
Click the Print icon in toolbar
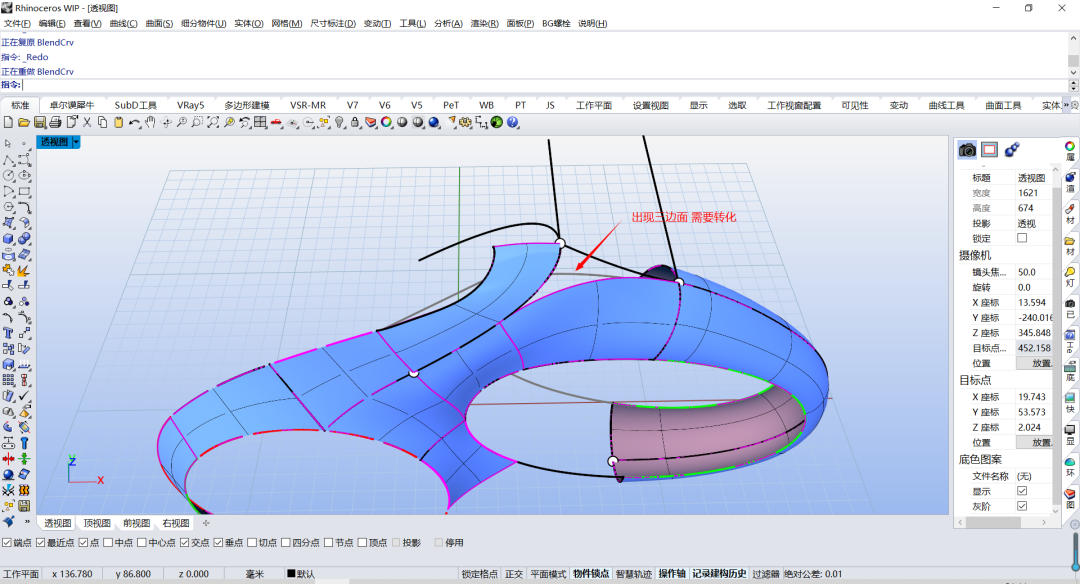coord(56,122)
